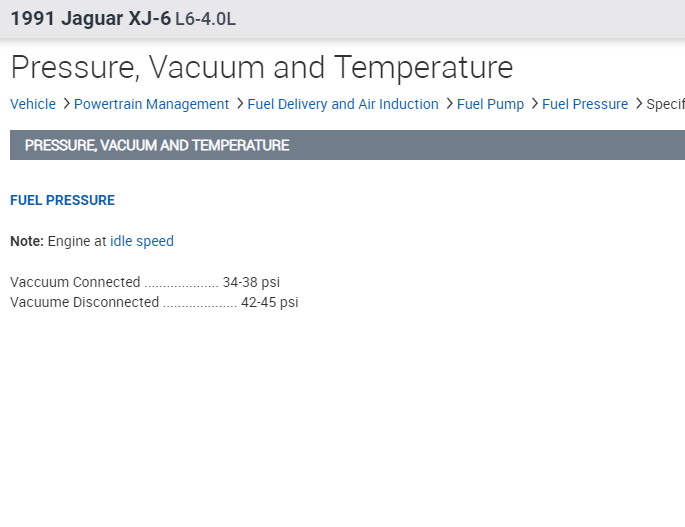Click the last chevron before Specifications
The height and width of the screenshot is (527, 685).
point(639,104)
